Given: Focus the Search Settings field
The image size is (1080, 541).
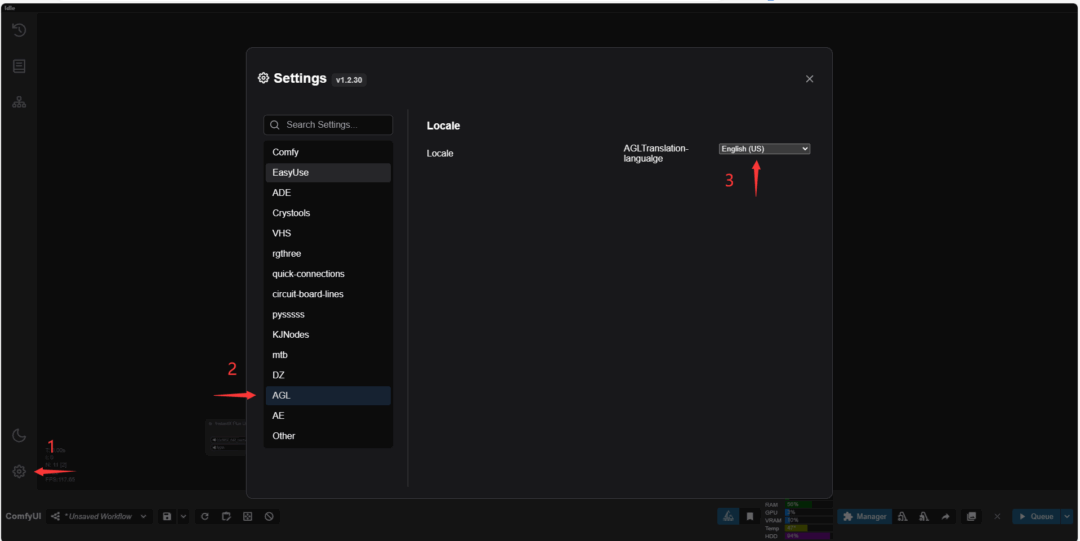Looking at the screenshot, I should pos(328,125).
